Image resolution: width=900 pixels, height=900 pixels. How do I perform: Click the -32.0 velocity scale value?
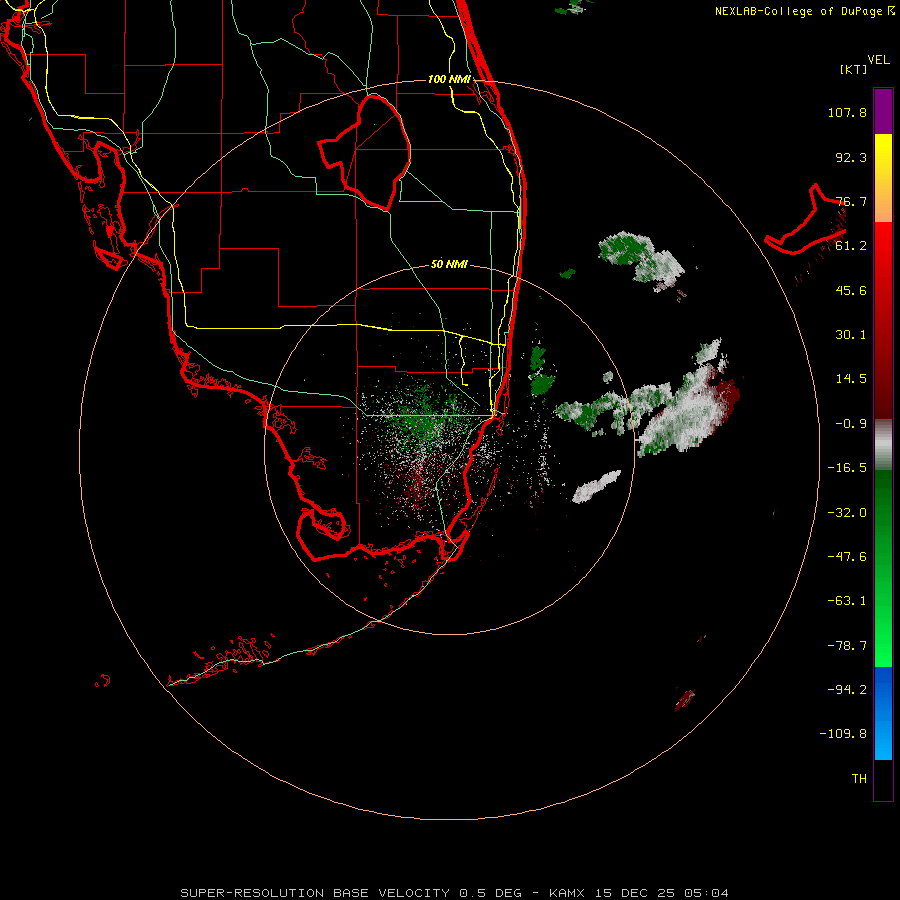847,513
